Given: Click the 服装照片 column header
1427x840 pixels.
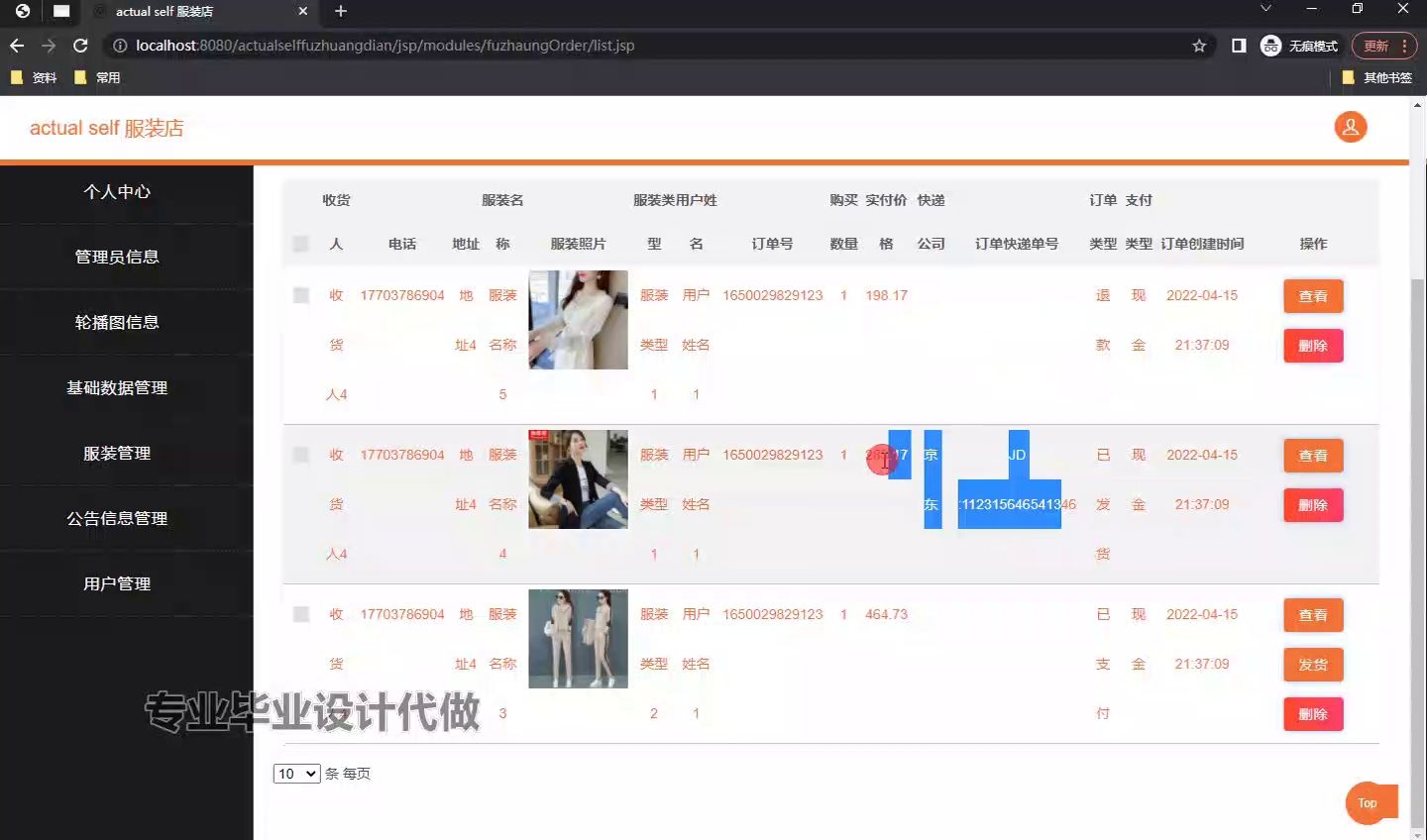Looking at the screenshot, I should [578, 244].
